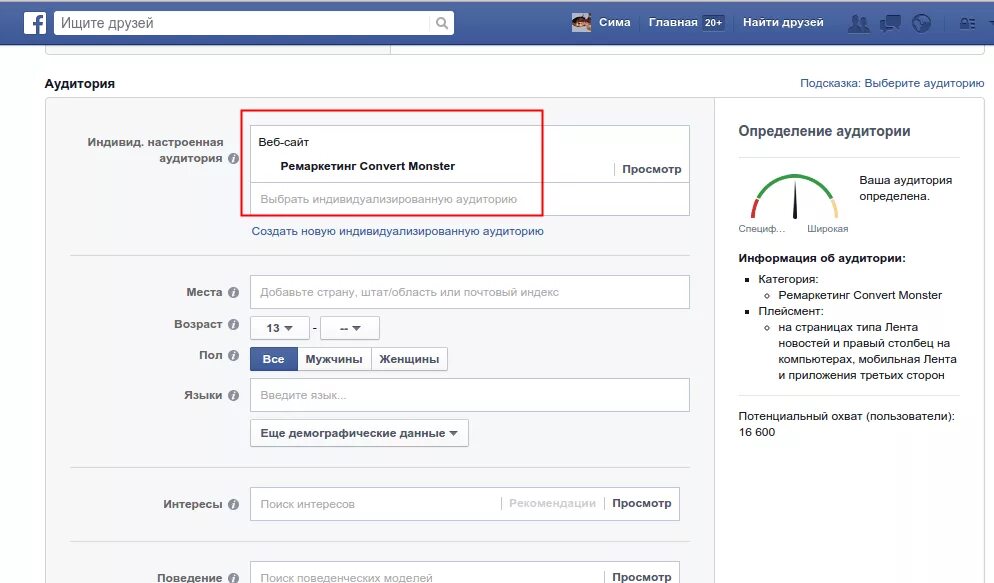Open the maximum age dropdown
The width and height of the screenshot is (994, 583).
[350, 328]
